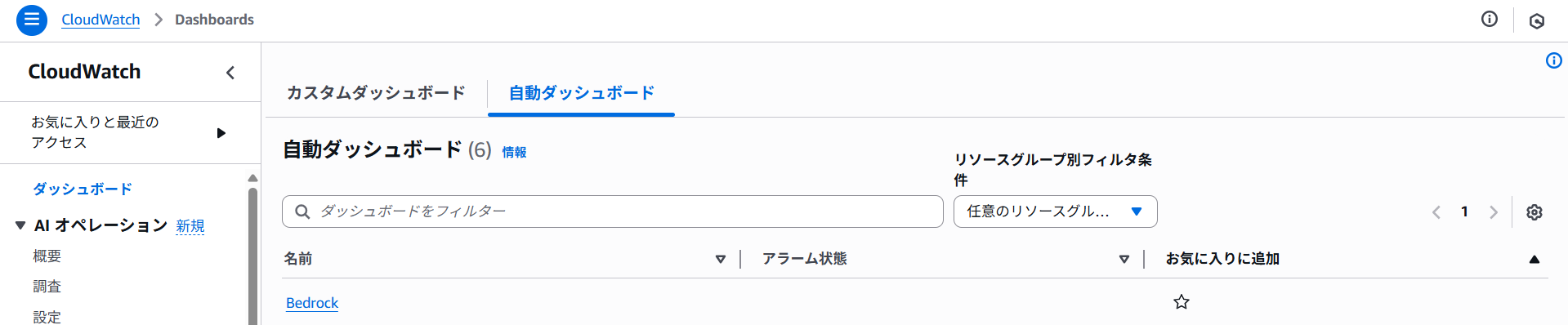Viewport: 1568px width, 325px height.
Task: Go to next page arrow
Action: (x=1494, y=212)
